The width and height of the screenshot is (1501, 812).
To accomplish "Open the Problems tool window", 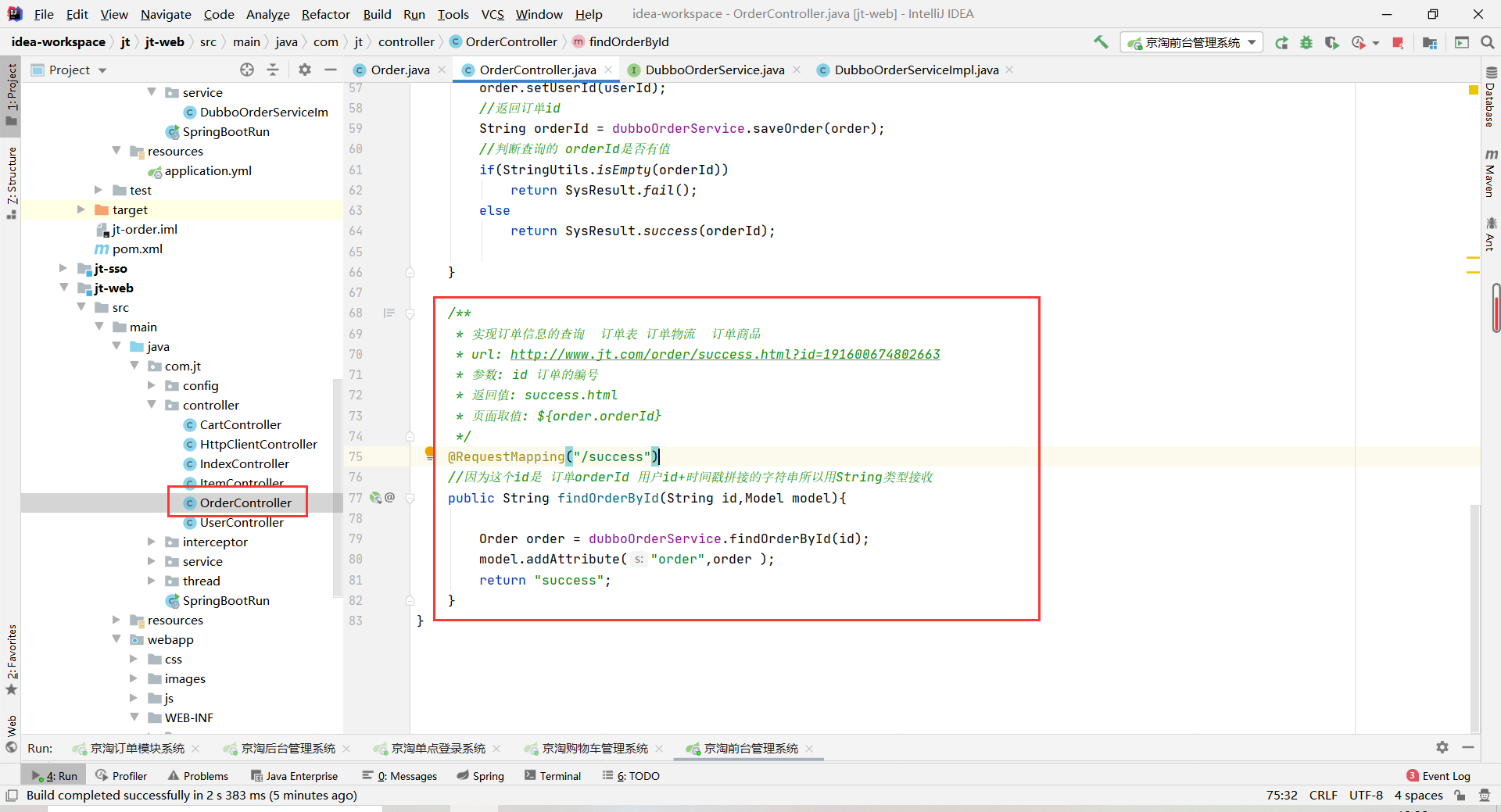I will pos(198,776).
